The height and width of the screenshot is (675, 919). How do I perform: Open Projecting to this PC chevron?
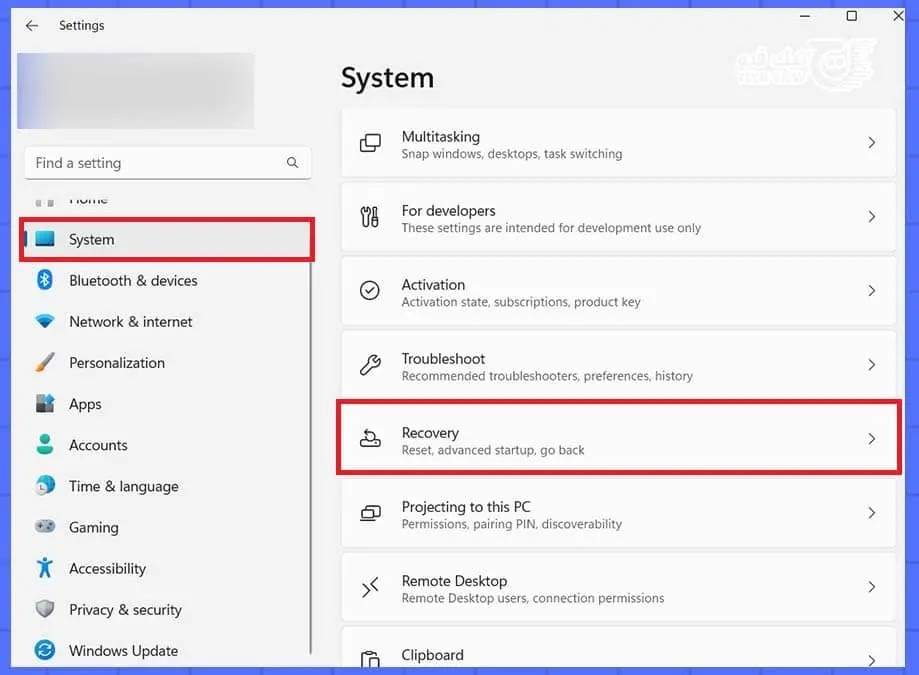pos(872,513)
